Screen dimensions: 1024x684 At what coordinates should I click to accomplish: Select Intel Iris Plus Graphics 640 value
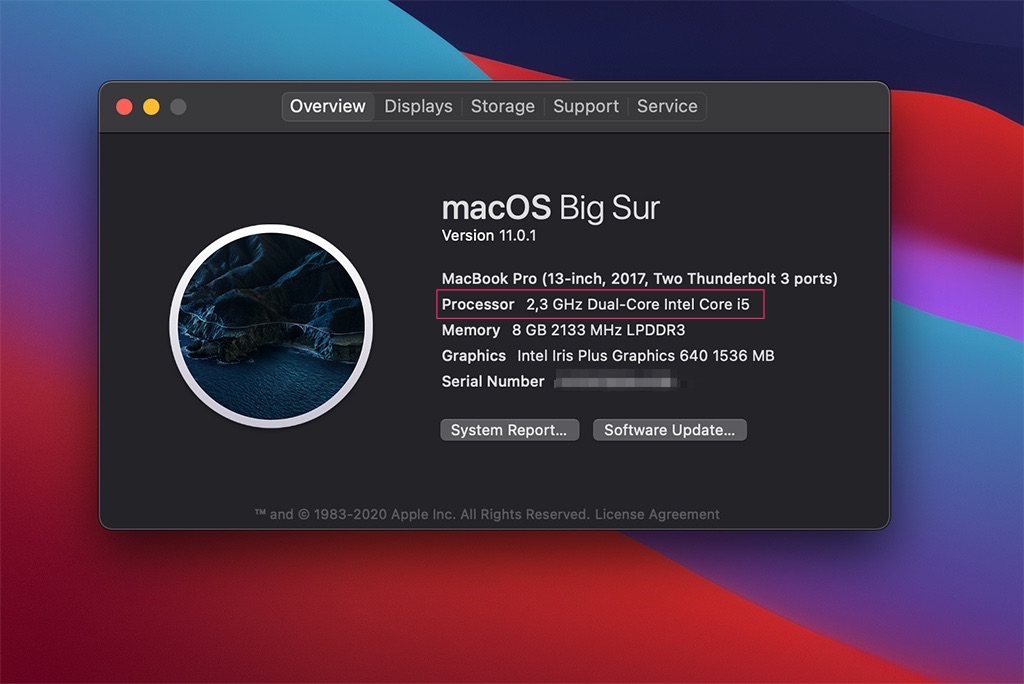coord(645,356)
